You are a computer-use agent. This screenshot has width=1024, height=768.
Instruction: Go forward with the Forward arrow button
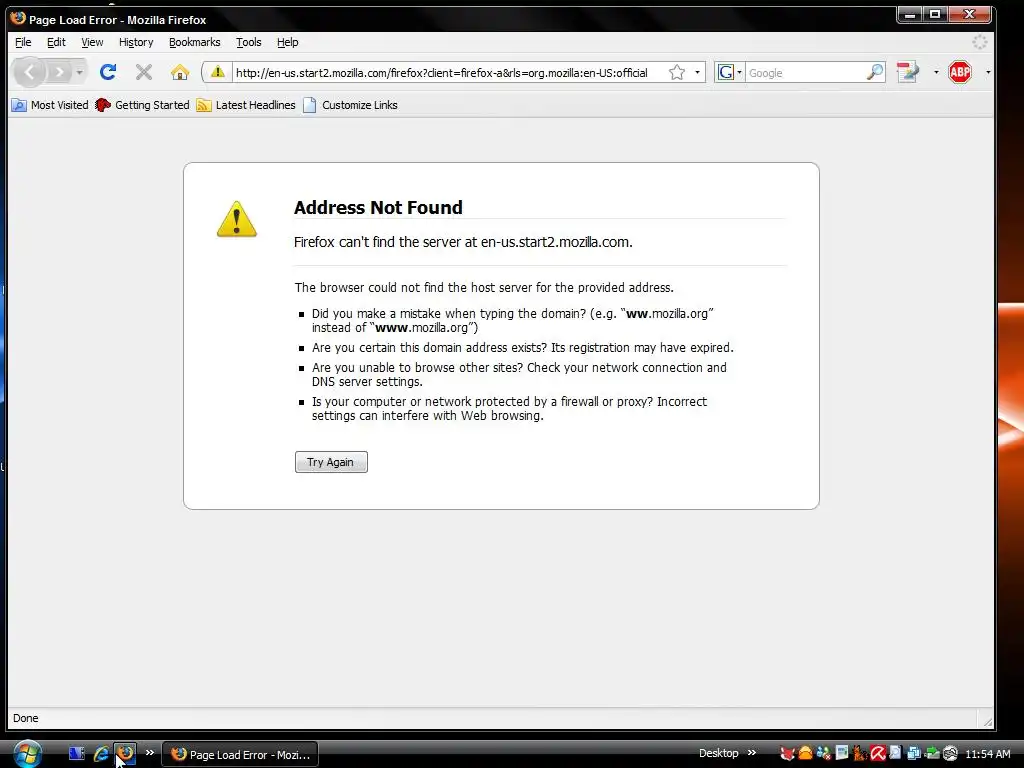click(x=59, y=72)
